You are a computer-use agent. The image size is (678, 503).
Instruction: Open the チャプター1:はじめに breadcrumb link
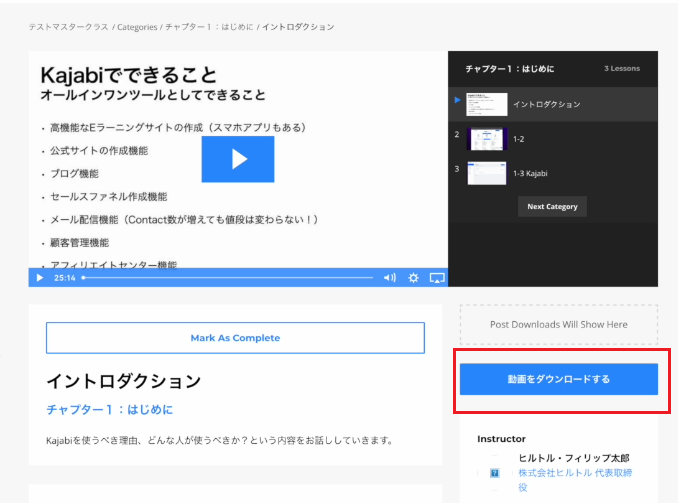[x=209, y=27]
